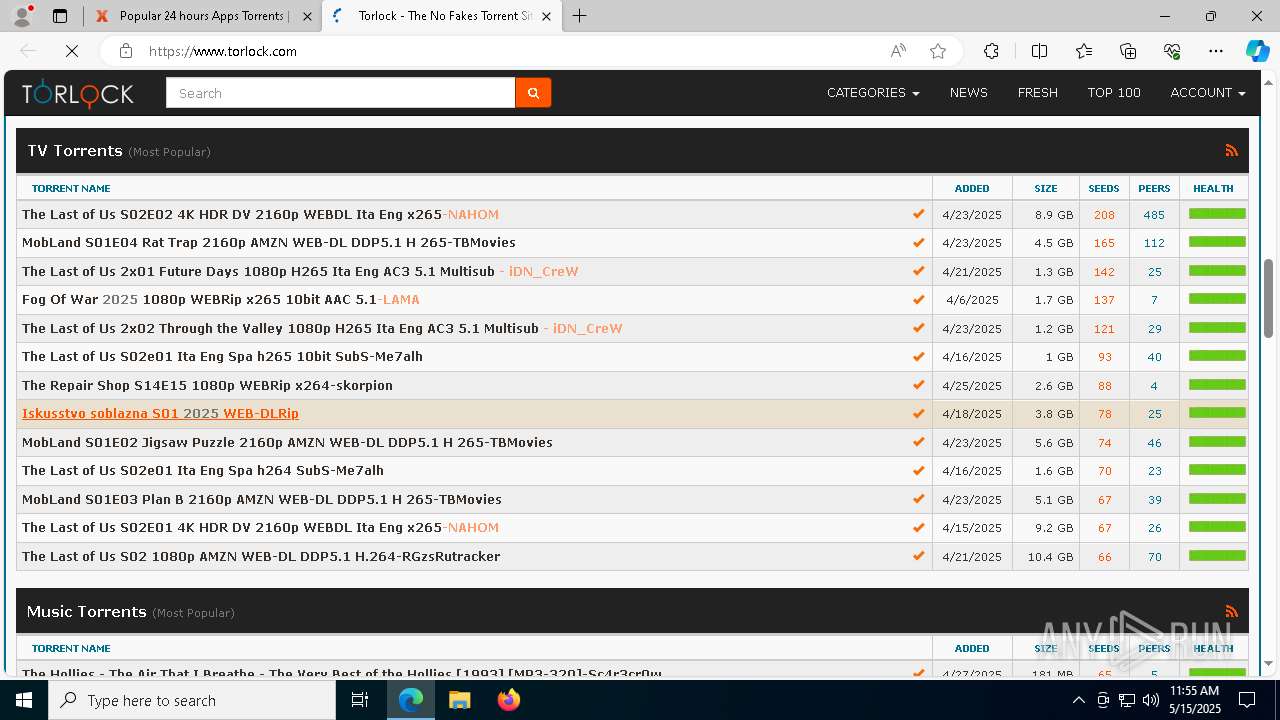Open the notification center icon
This screenshot has width=1280, height=720.
(1247, 700)
